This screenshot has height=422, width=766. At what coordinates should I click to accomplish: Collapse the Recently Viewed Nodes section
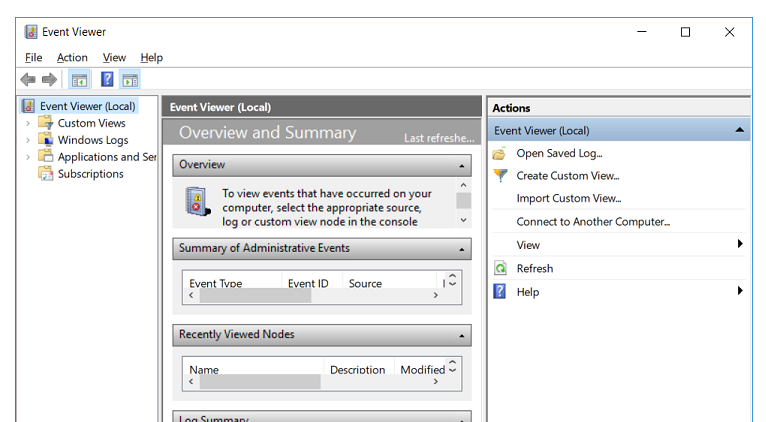coord(462,335)
